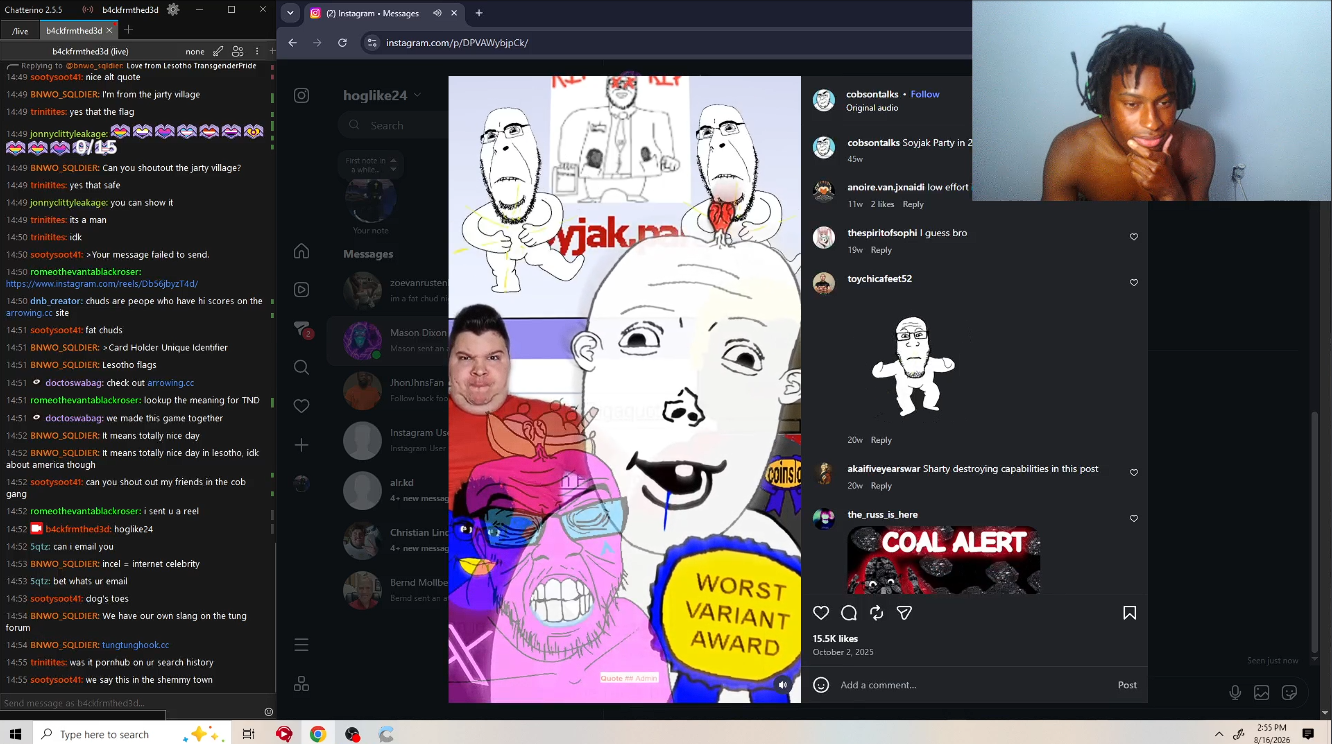Image resolution: width=1332 pixels, height=744 pixels.
Task: Open the instagram.com reels link in chat
Action: pos(102,284)
